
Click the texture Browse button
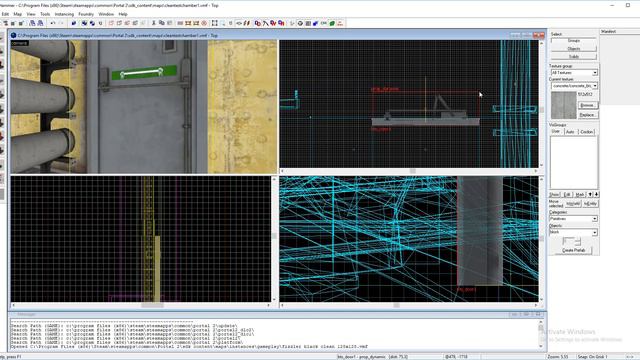tap(587, 105)
